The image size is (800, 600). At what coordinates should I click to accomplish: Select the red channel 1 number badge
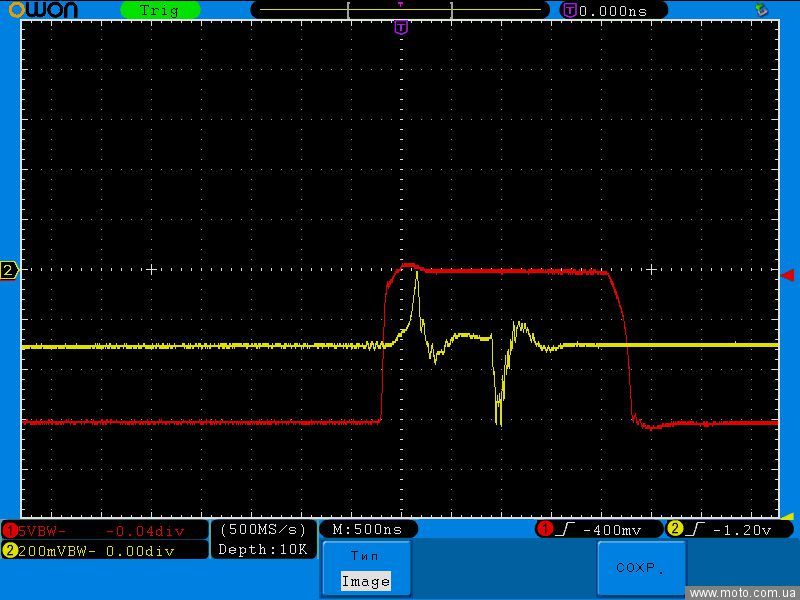click(x=10, y=530)
